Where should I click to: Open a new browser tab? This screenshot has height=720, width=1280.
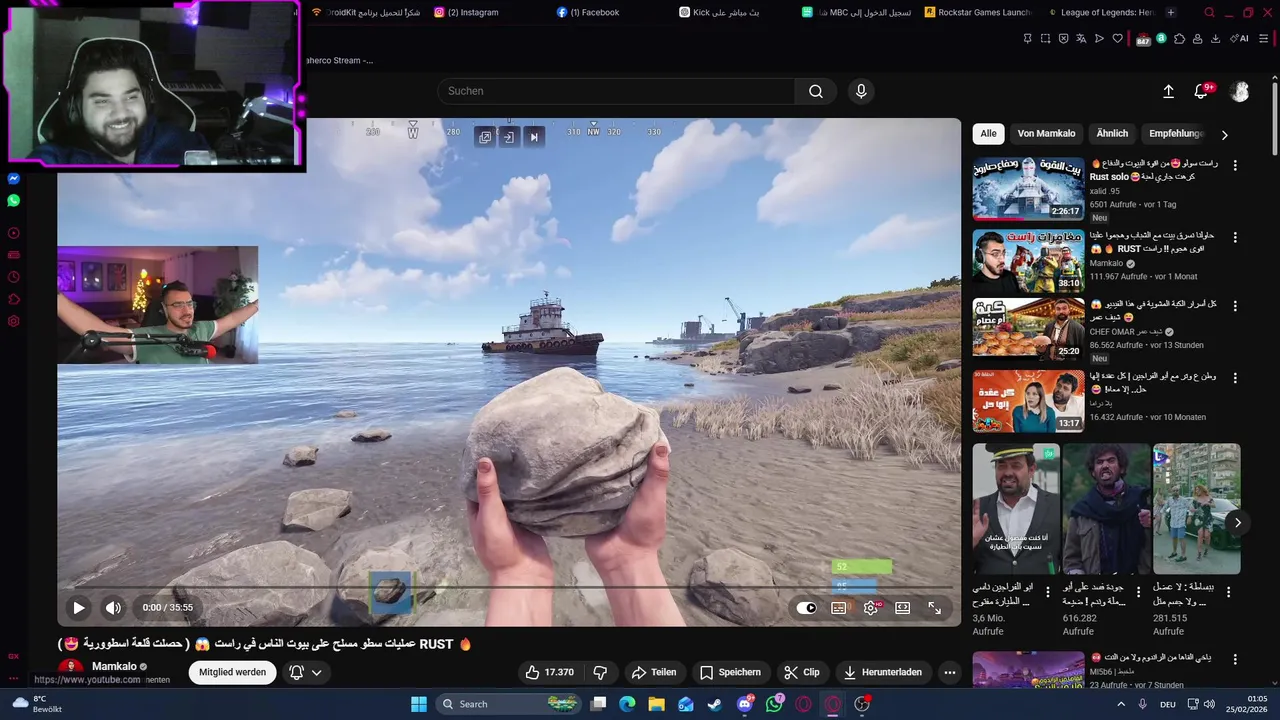pos(1171,12)
